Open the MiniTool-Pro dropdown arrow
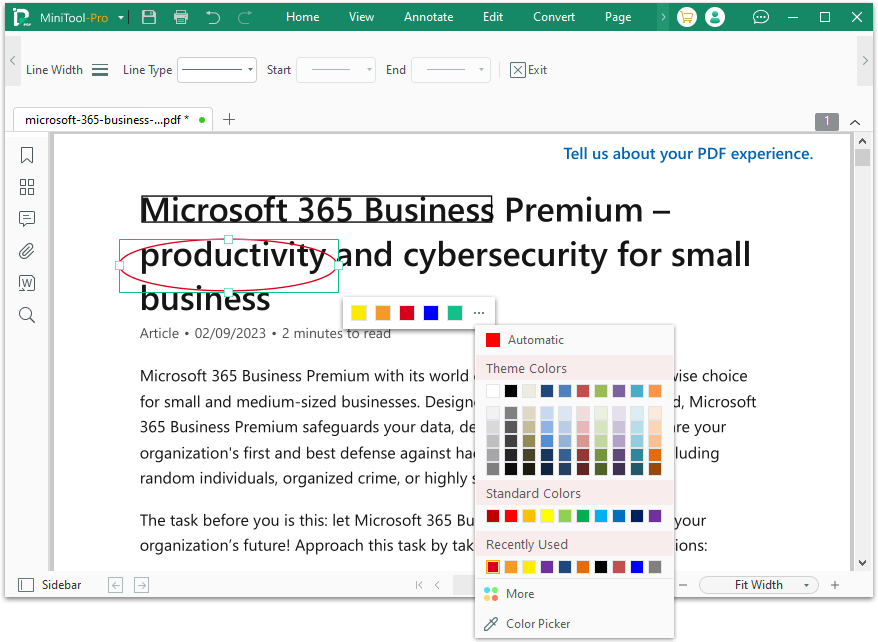878x642 pixels. pos(121,18)
